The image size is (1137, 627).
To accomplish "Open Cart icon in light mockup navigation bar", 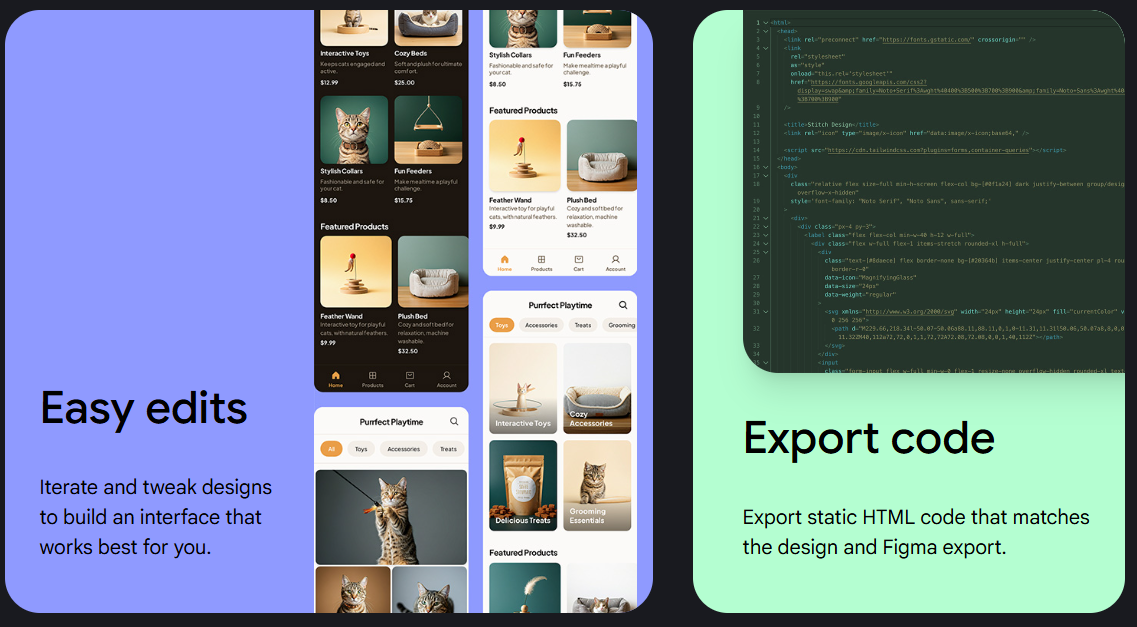I will (578, 260).
